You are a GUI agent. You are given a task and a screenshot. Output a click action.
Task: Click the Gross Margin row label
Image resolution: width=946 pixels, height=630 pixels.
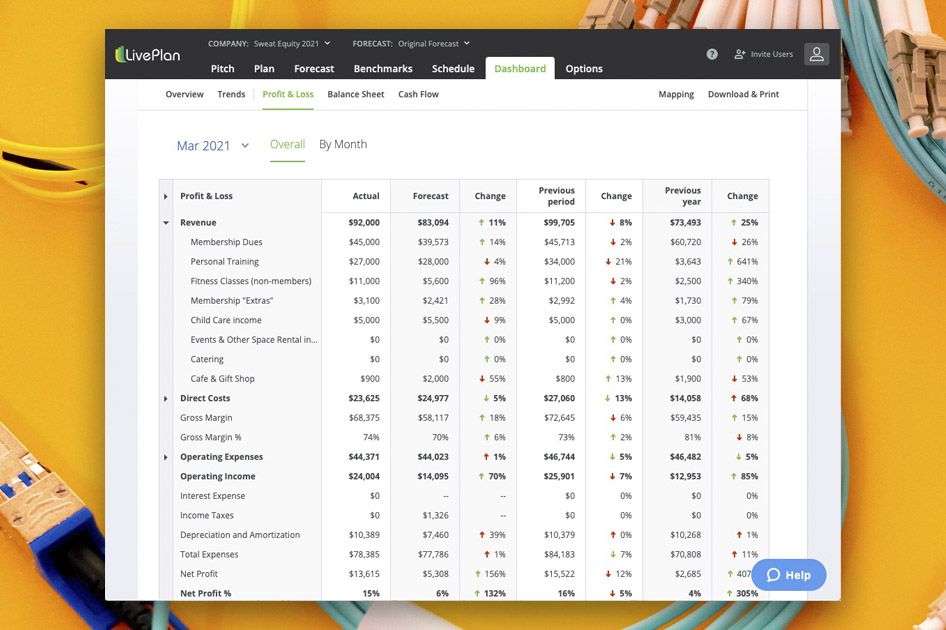206,418
